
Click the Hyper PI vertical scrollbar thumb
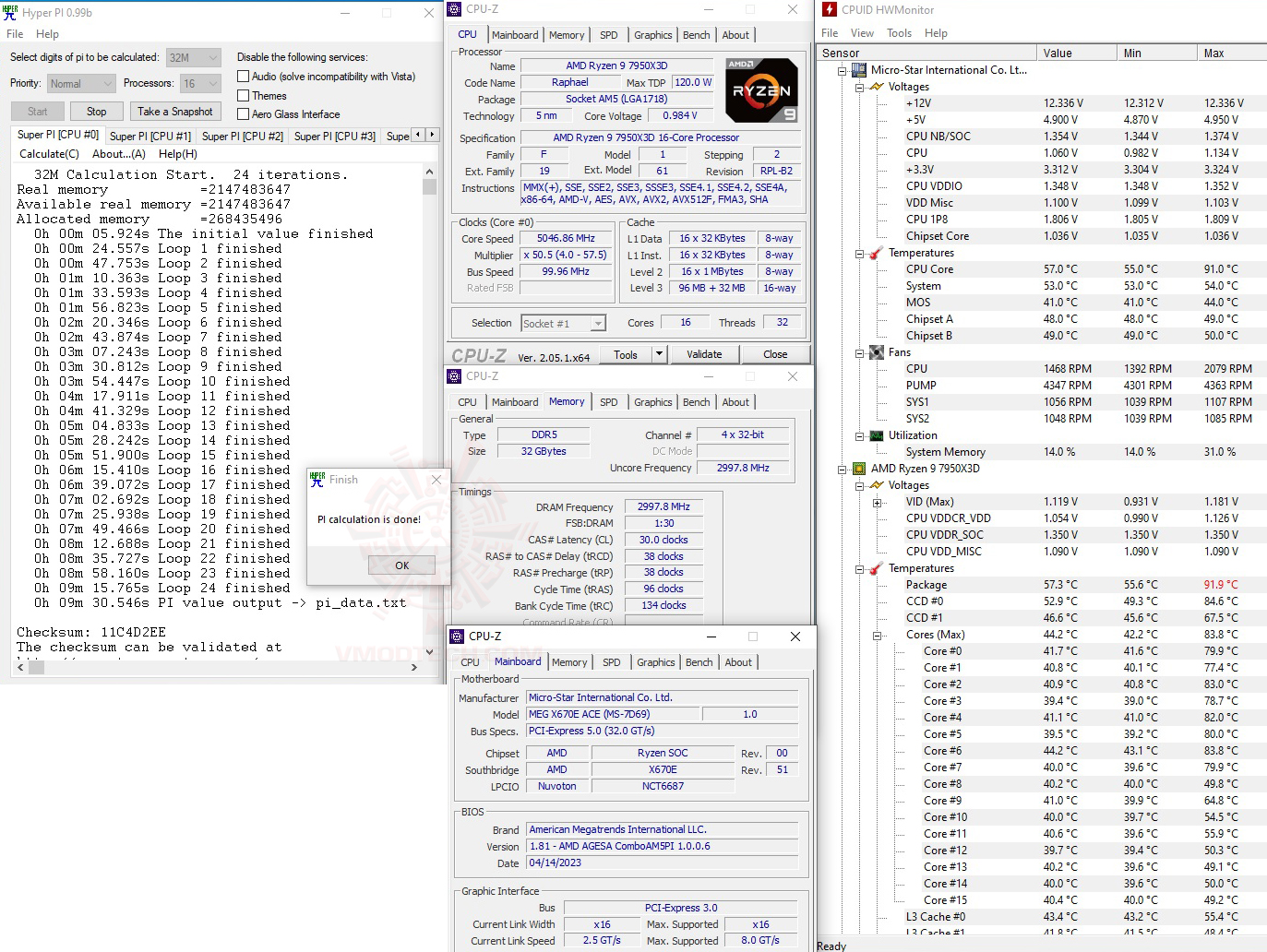point(429,187)
